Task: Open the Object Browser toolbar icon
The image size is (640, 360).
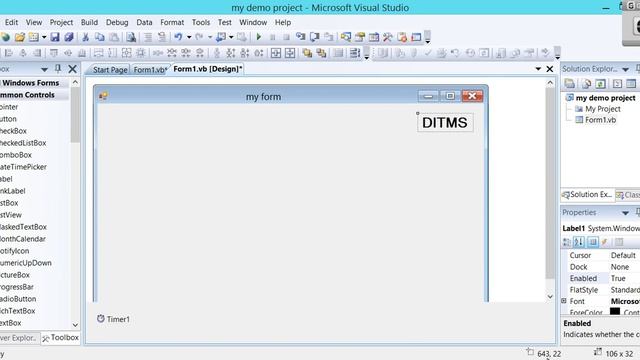Action: point(374,38)
